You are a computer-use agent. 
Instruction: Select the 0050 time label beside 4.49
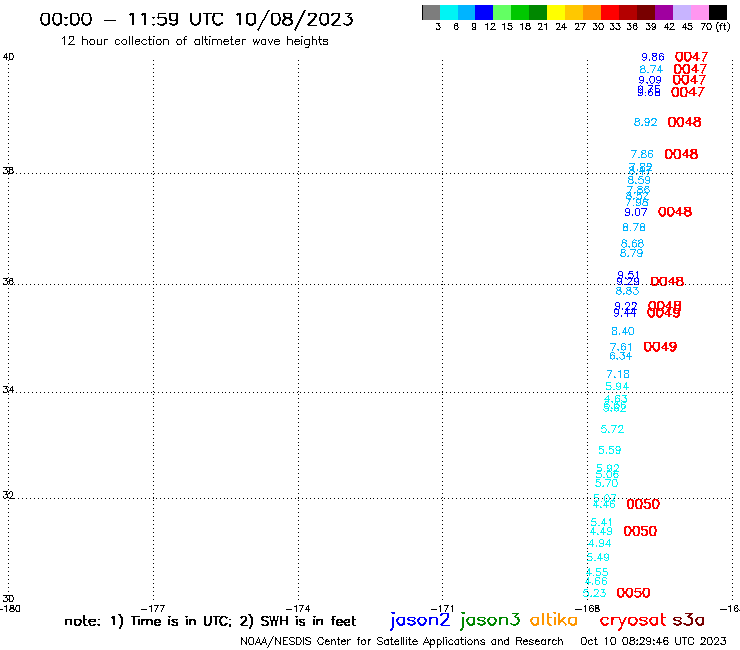pos(640,532)
